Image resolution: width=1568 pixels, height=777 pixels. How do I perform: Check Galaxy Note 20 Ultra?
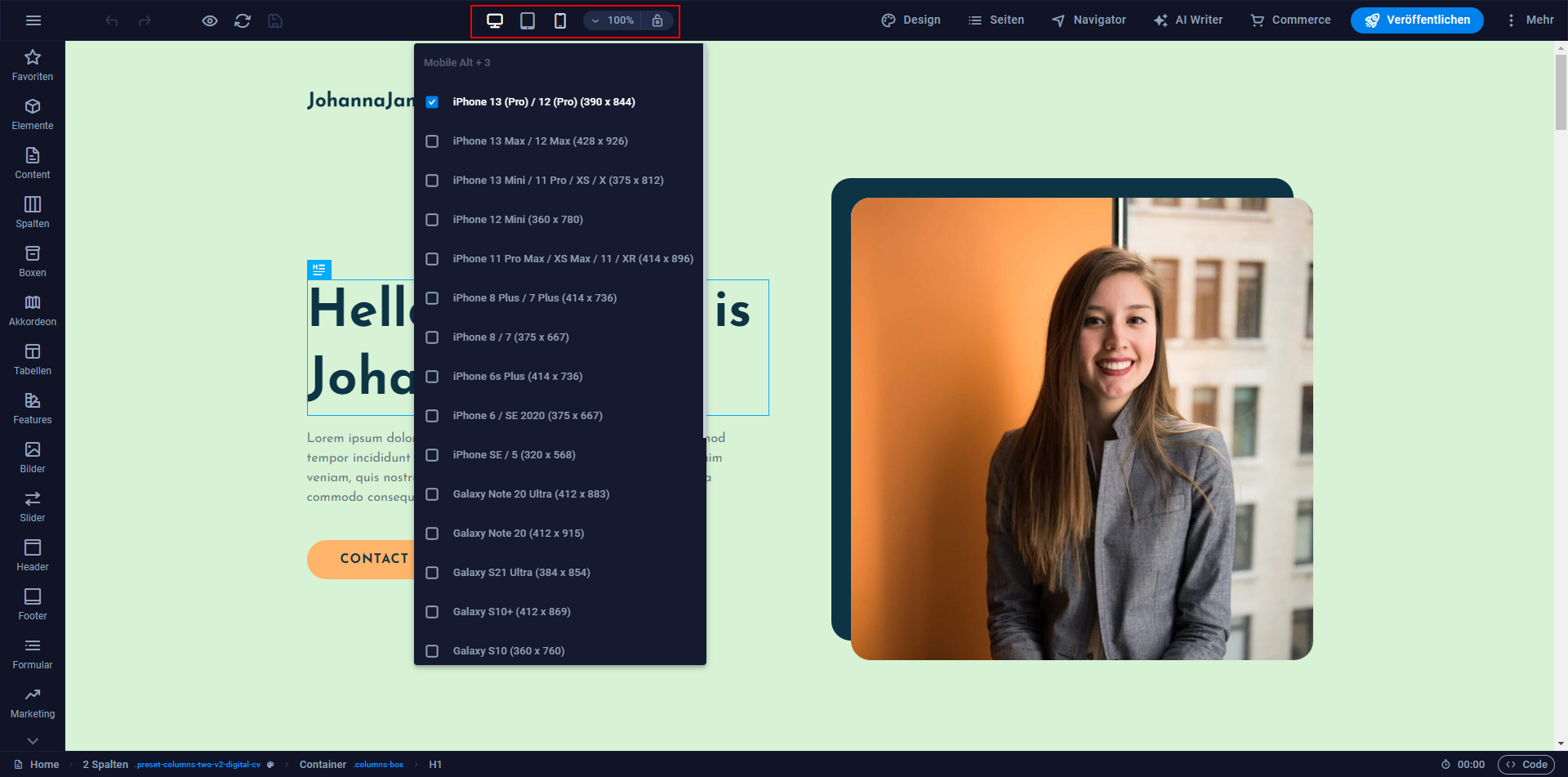[x=432, y=494]
